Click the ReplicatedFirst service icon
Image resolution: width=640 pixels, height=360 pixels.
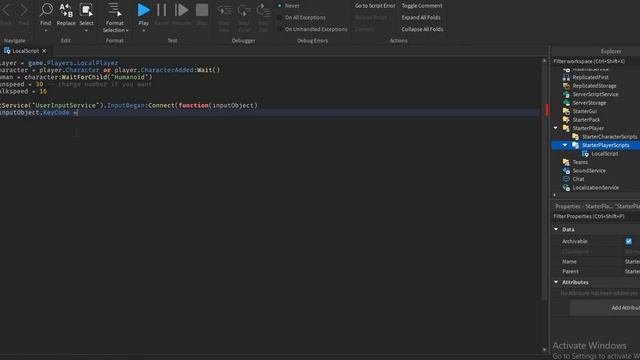(566, 77)
